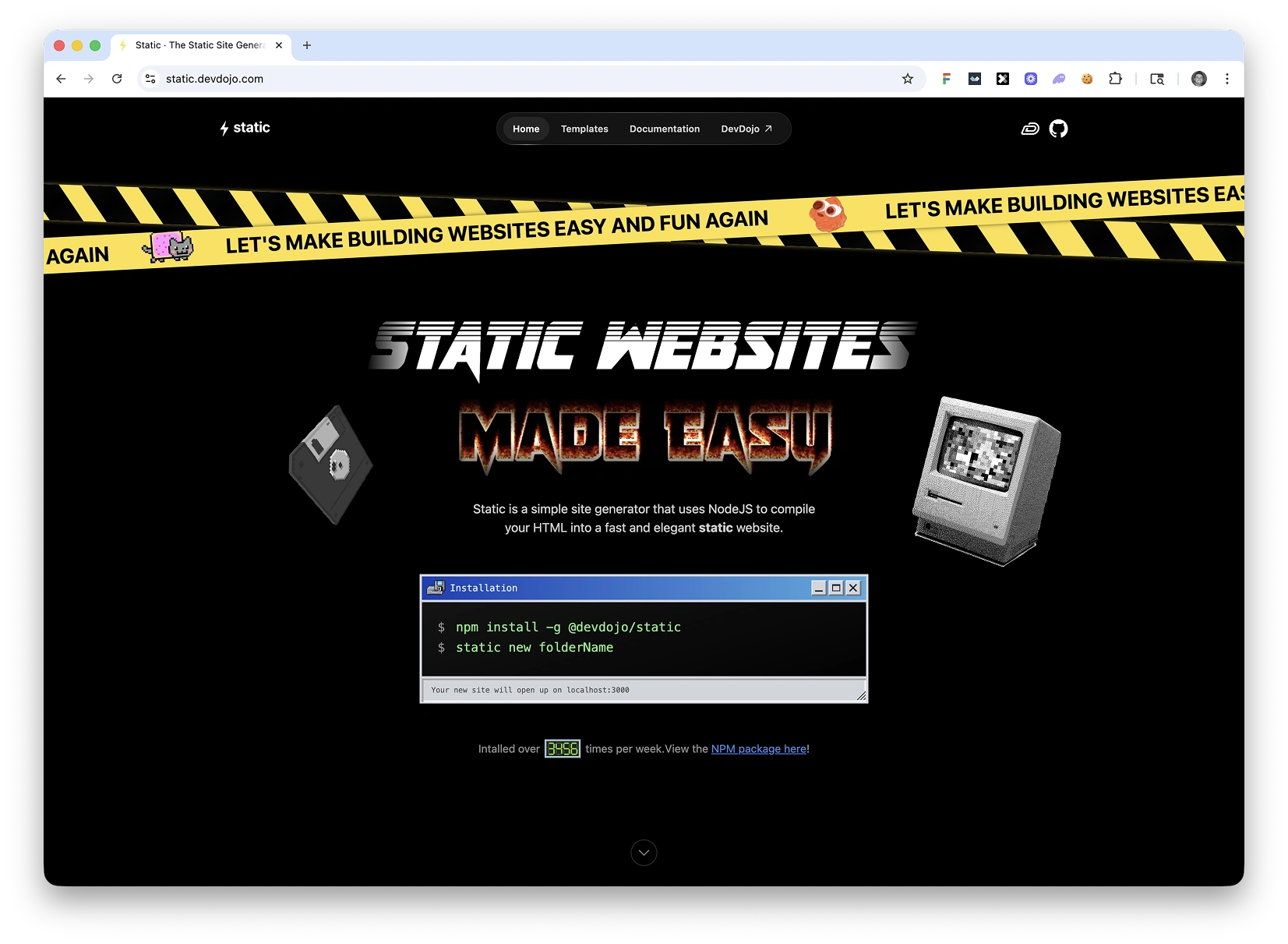Viewport: 1288px width, 944px height.
Task: Click the 'npm install -g @devdojo/static' command
Action: 568,627
